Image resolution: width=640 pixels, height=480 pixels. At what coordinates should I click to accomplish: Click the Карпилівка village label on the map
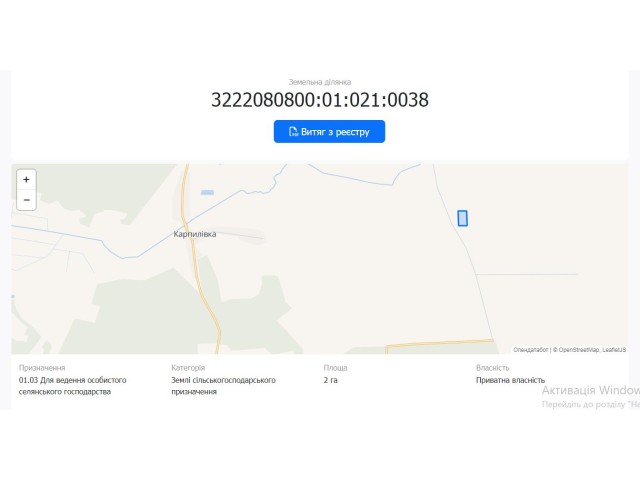point(195,234)
